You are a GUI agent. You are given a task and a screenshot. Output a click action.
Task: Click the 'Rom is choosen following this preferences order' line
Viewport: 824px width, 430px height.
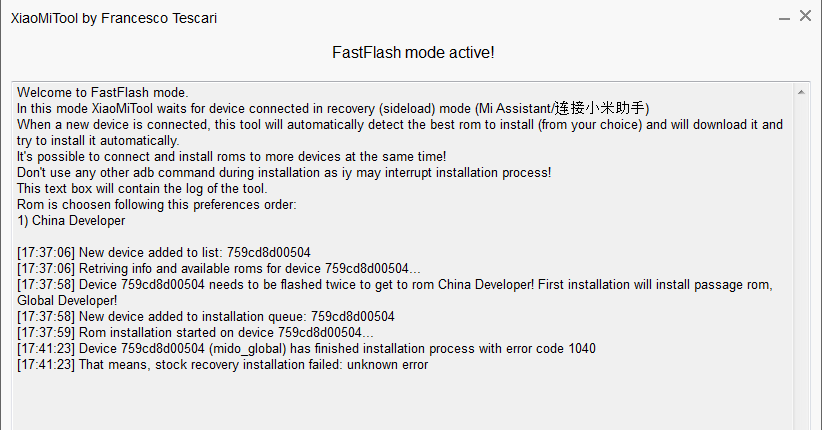click(x=157, y=204)
